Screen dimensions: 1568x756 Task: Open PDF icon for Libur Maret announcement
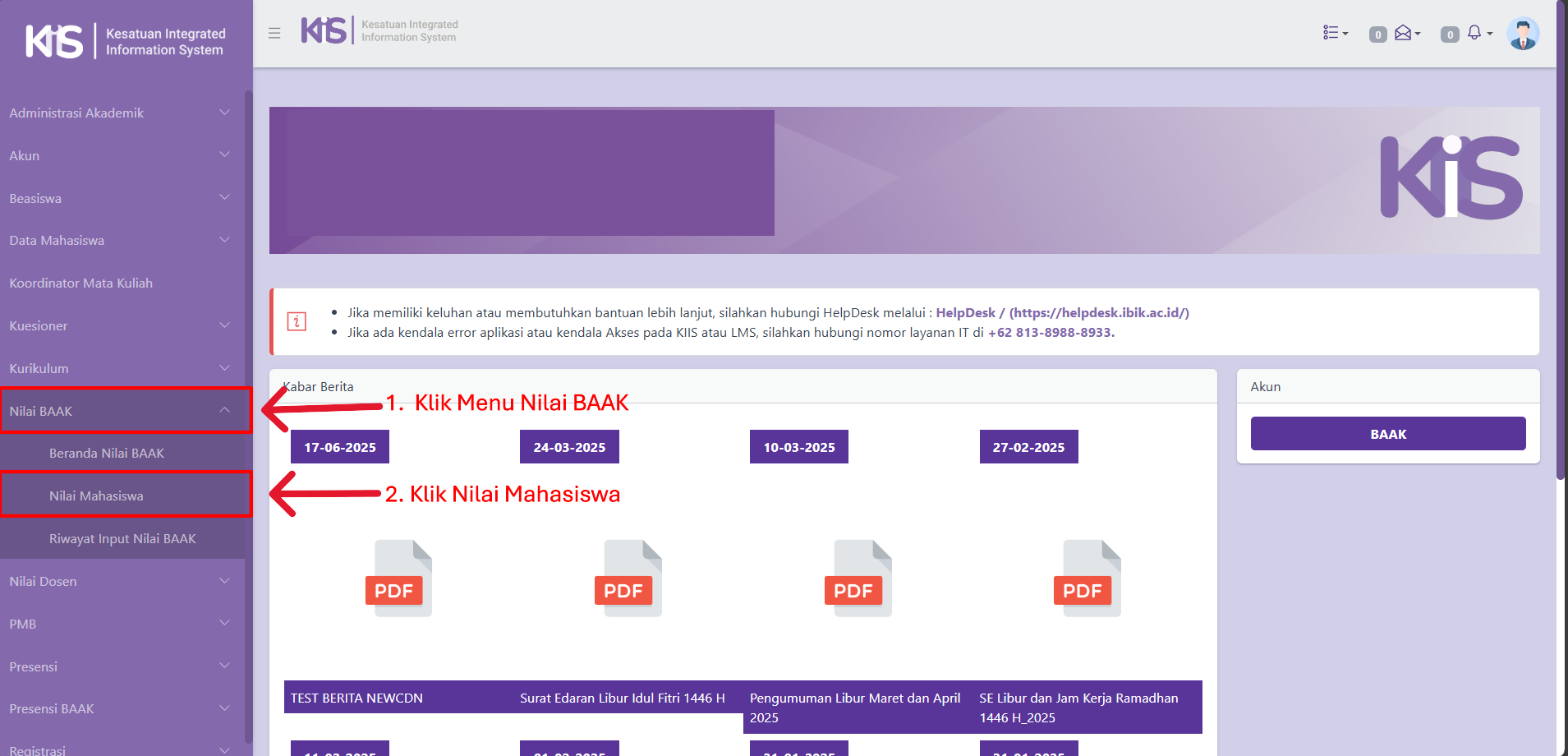[x=858, y=579]
